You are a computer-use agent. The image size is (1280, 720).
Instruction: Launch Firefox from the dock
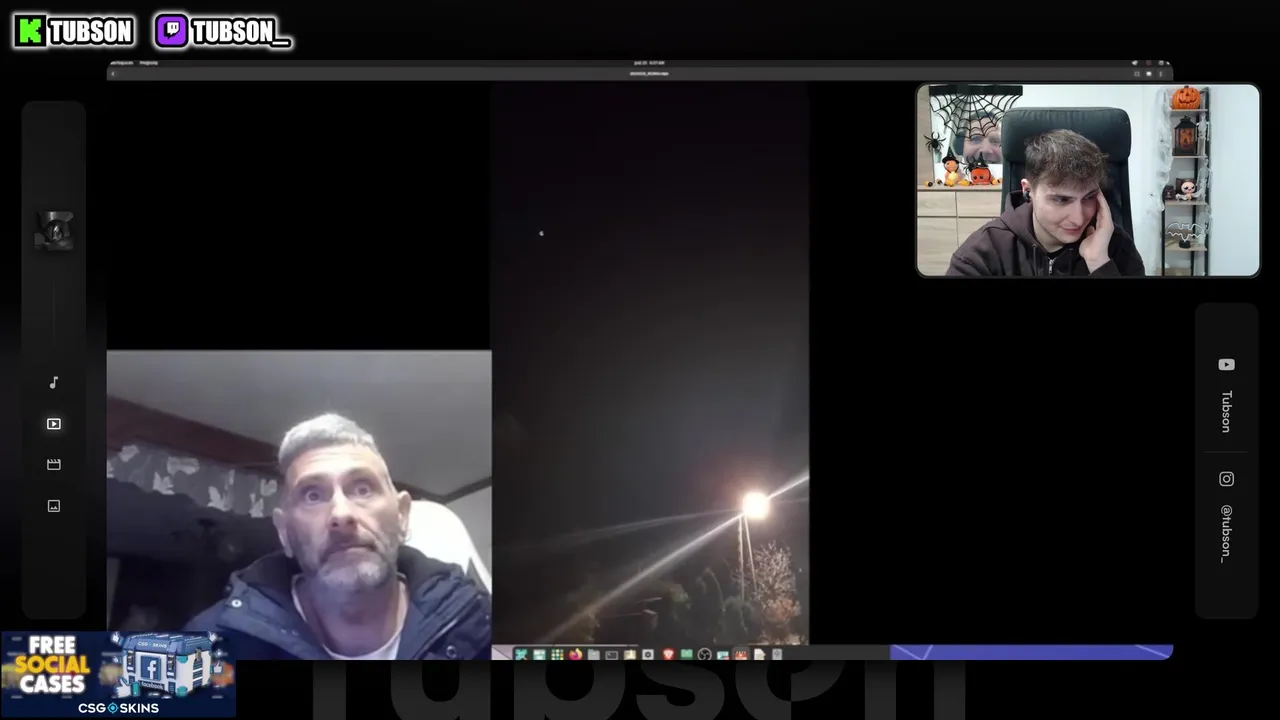[x=576, y=655]
